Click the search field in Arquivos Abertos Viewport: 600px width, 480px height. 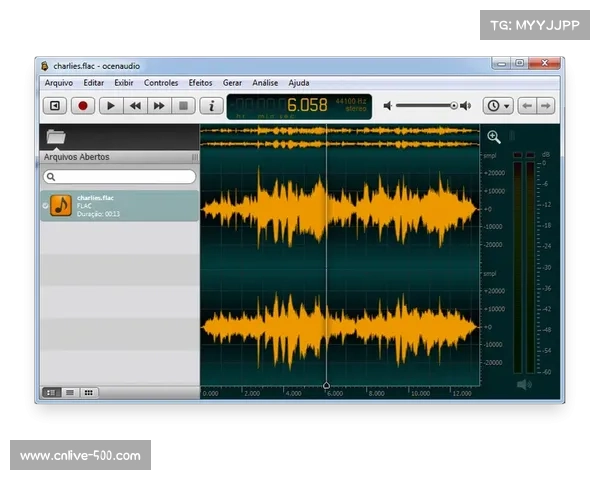click(x=119, y=176)
